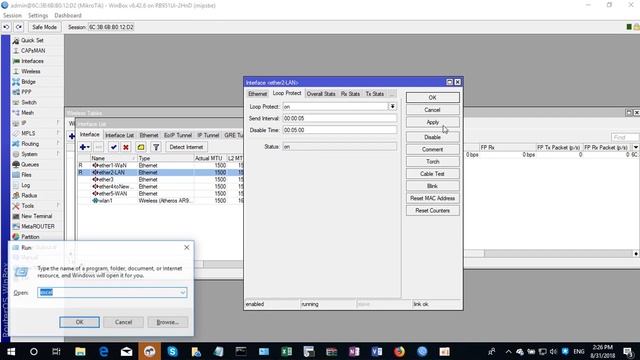Open Partition menu item
This screenshot has width=640, height=360.
point(30,237)
